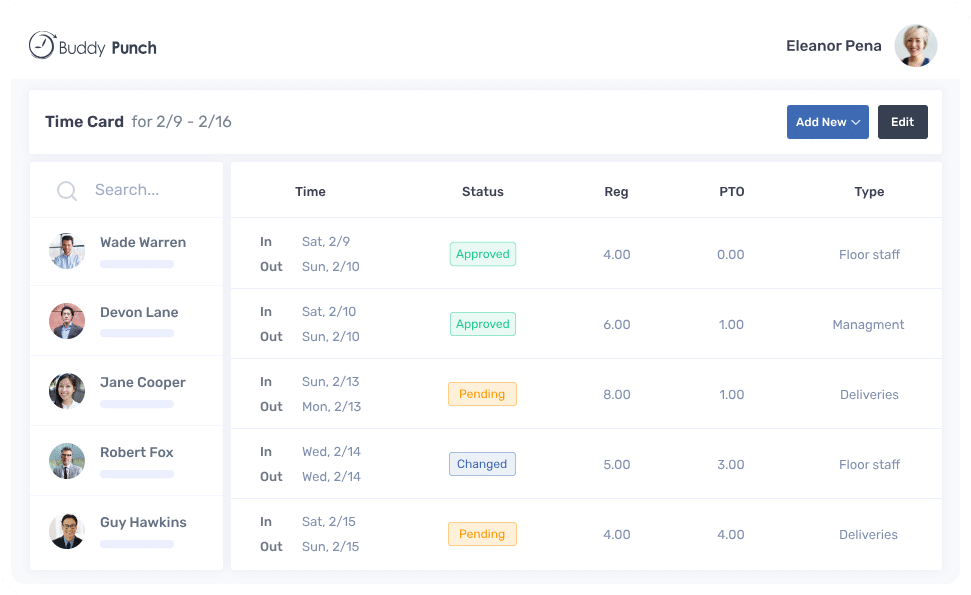
Task: Sort by the Status column header
Action: coord(483,192)
